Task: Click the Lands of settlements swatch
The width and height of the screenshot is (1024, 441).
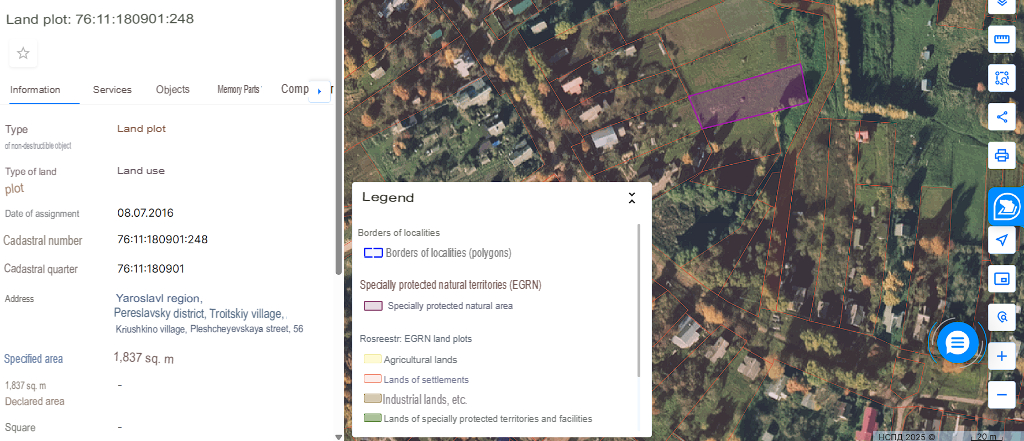Action: tap(373, 379)
